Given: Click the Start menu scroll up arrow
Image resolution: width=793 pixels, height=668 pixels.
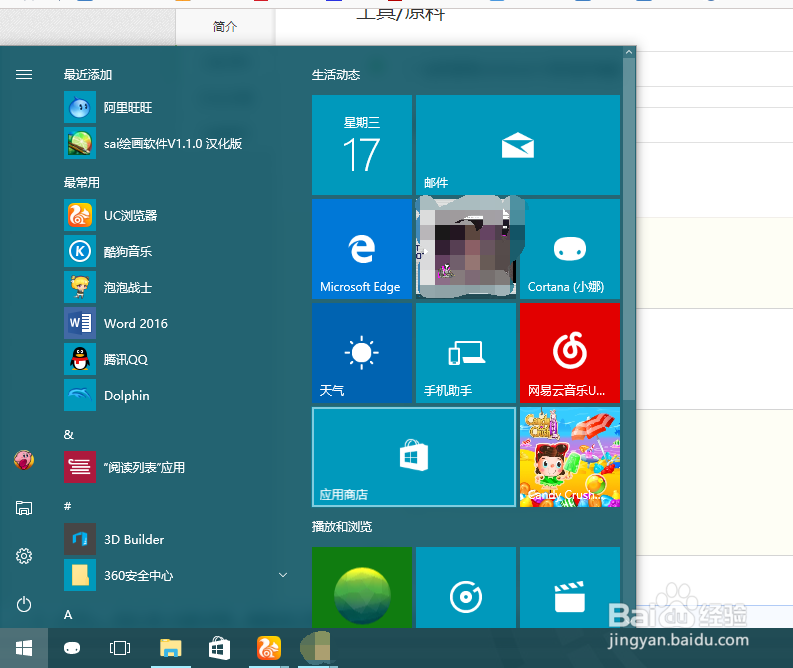Looking at the screenshot, I should (629, 52).
